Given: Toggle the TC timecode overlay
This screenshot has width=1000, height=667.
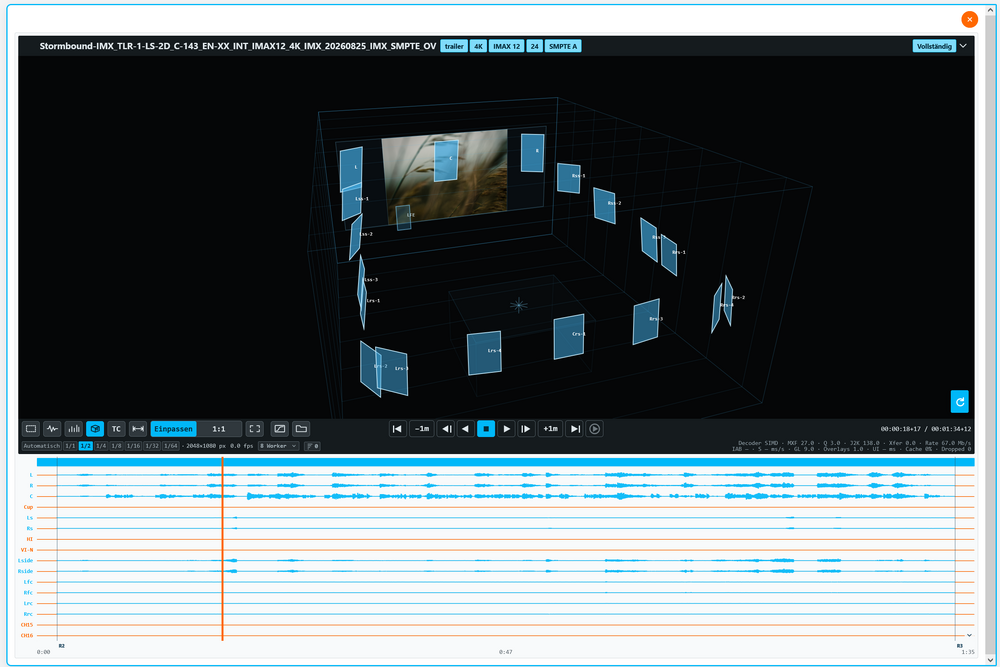Looking at the screenshot, I should coord(116,429).
